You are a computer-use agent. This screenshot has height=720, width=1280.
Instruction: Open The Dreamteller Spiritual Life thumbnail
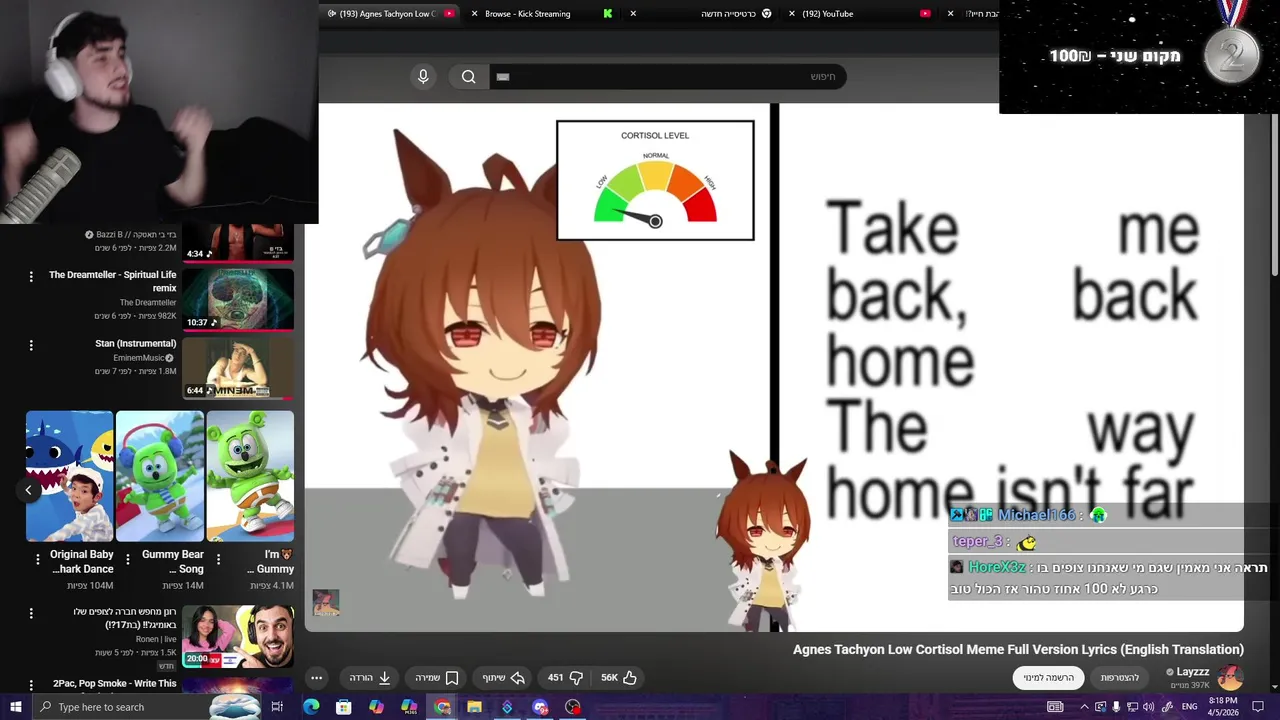tap(238, 299)
